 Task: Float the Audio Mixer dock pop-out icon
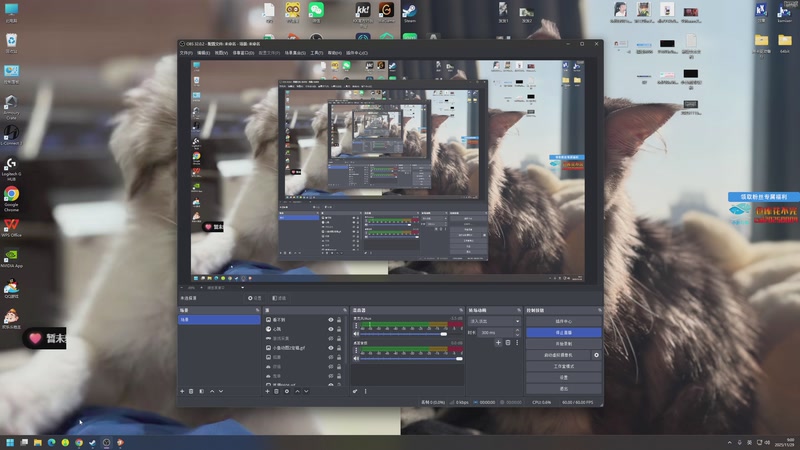[461, 310]
